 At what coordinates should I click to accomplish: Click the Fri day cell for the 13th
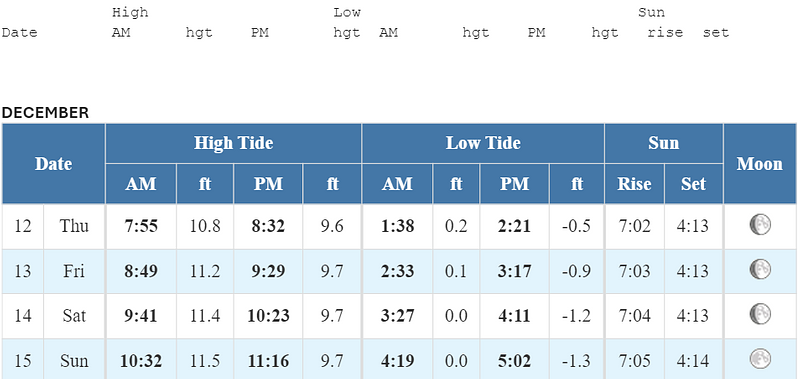point(74,271)
